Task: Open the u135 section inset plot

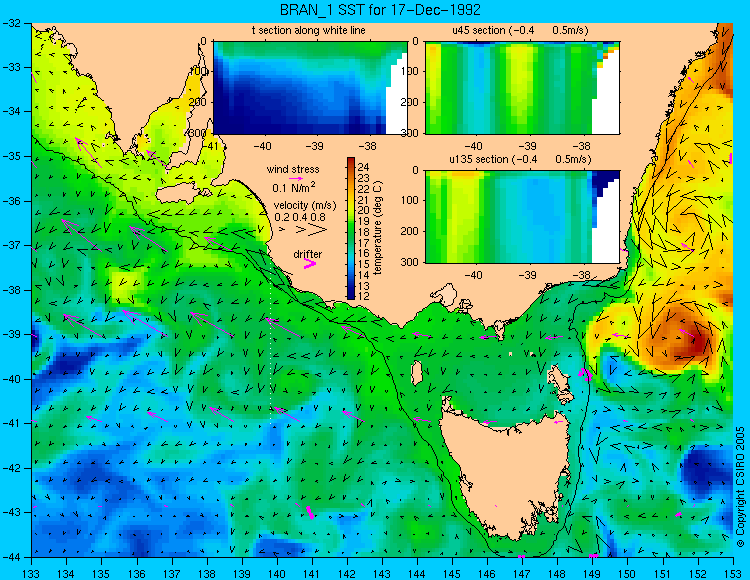Action: (522, 217)
